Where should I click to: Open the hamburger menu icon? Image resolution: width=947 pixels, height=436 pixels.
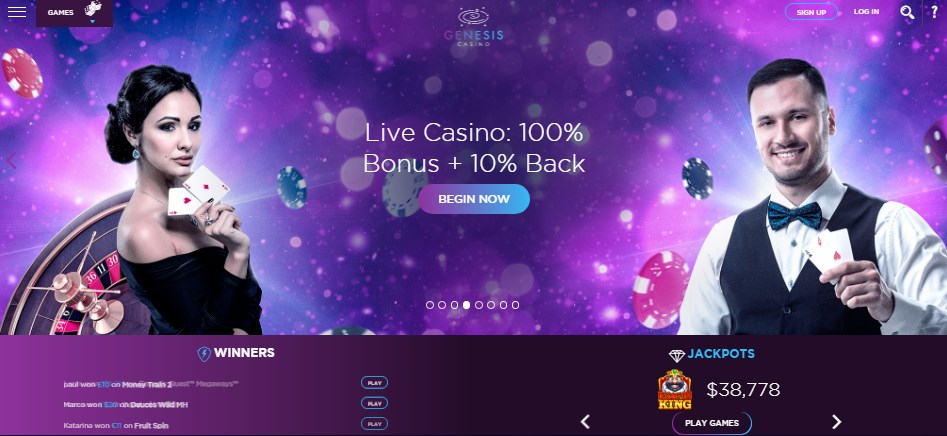(x=17, y=12)
